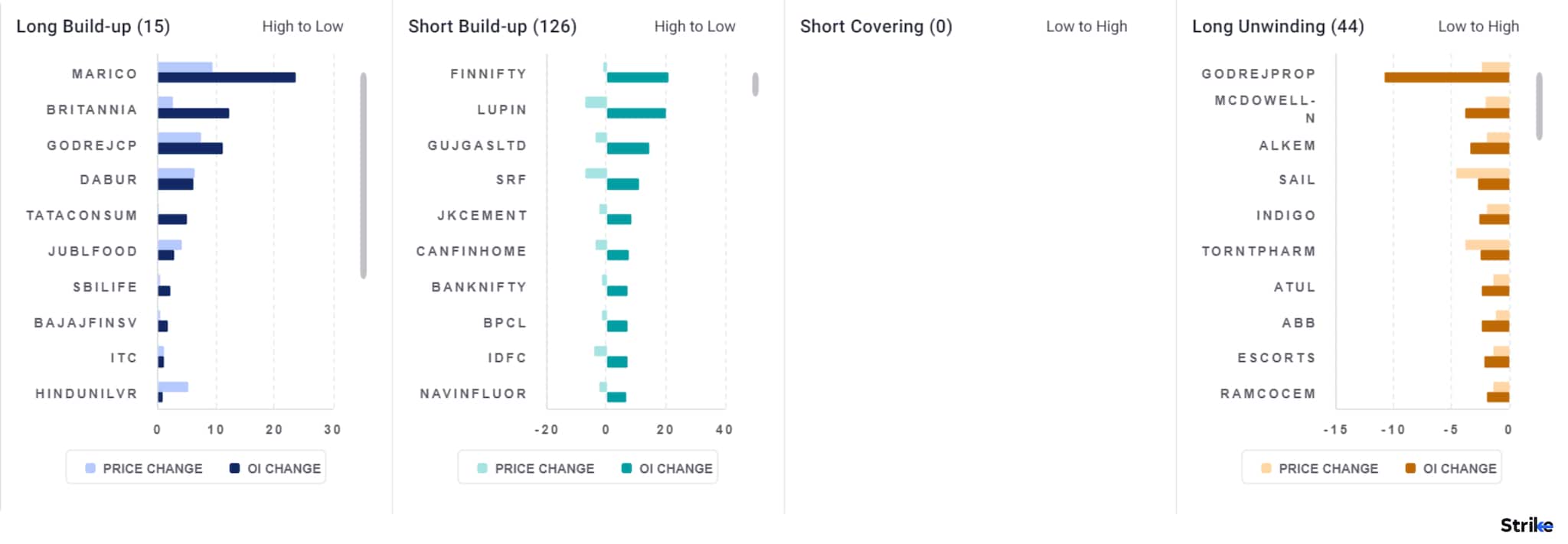Hide PRICE CHANGE series in Short Build-up chart
The height and width of the screenshot is (544, 1568).
click(x=536, y=468)
